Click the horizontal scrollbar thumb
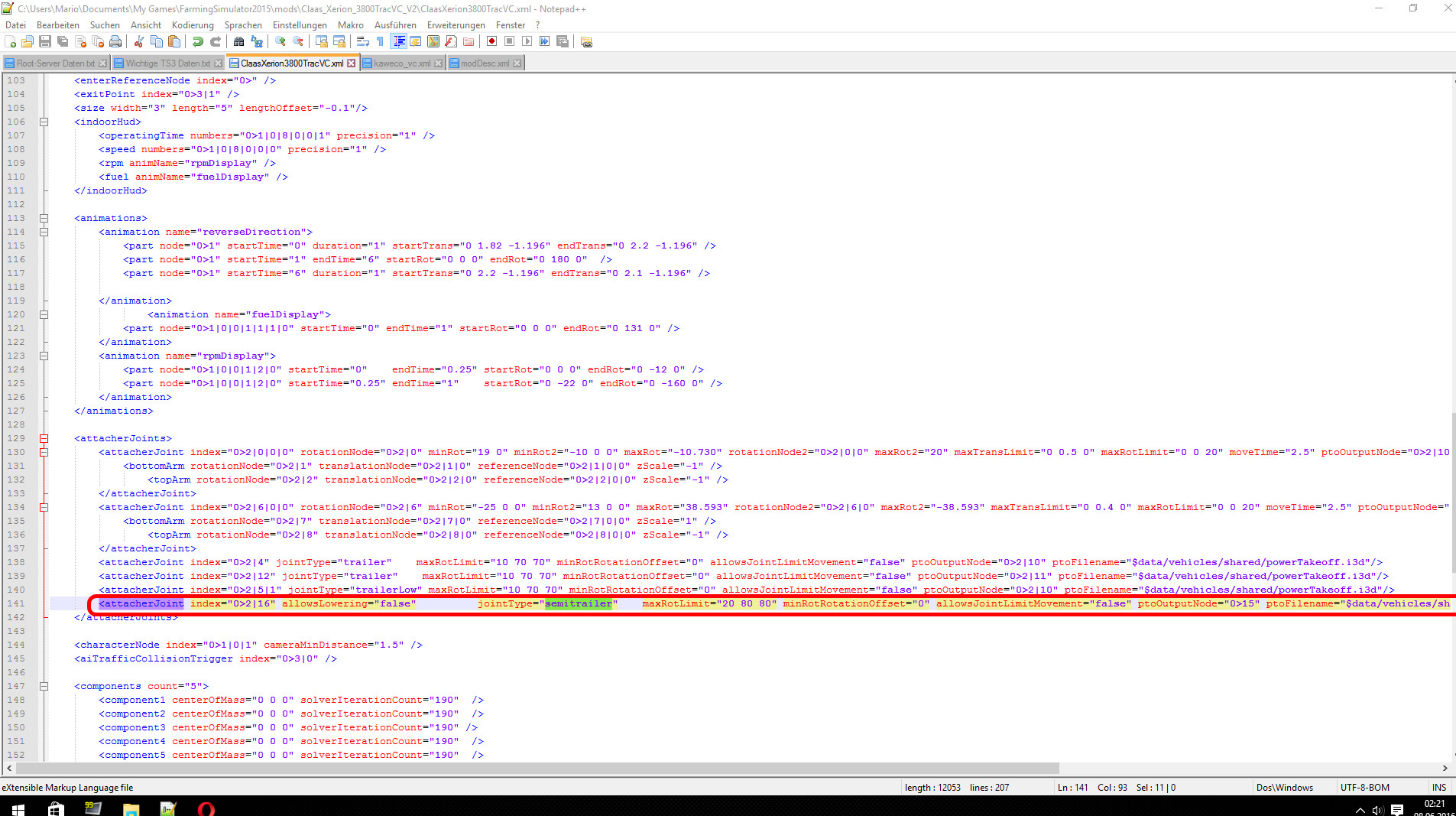The width and height of the screenshot is (1456, 816). (x=535, y=768)
